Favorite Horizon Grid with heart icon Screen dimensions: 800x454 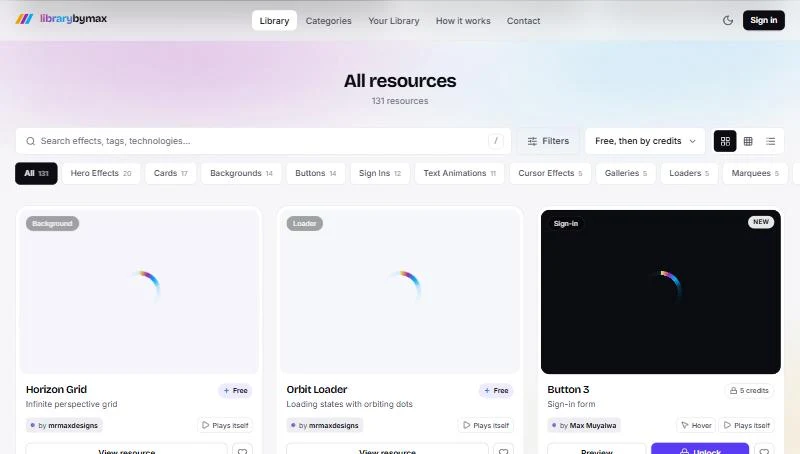tap(242, 450)
